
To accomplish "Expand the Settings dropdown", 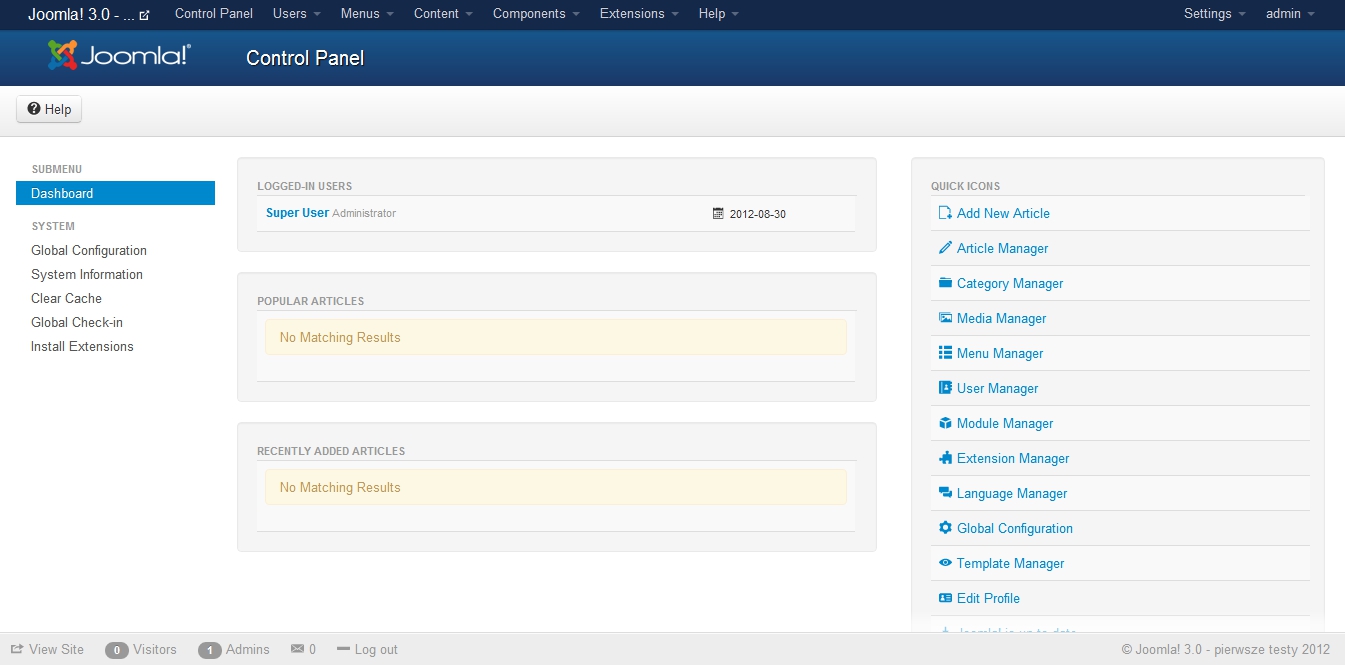I will click(1214, 14).
